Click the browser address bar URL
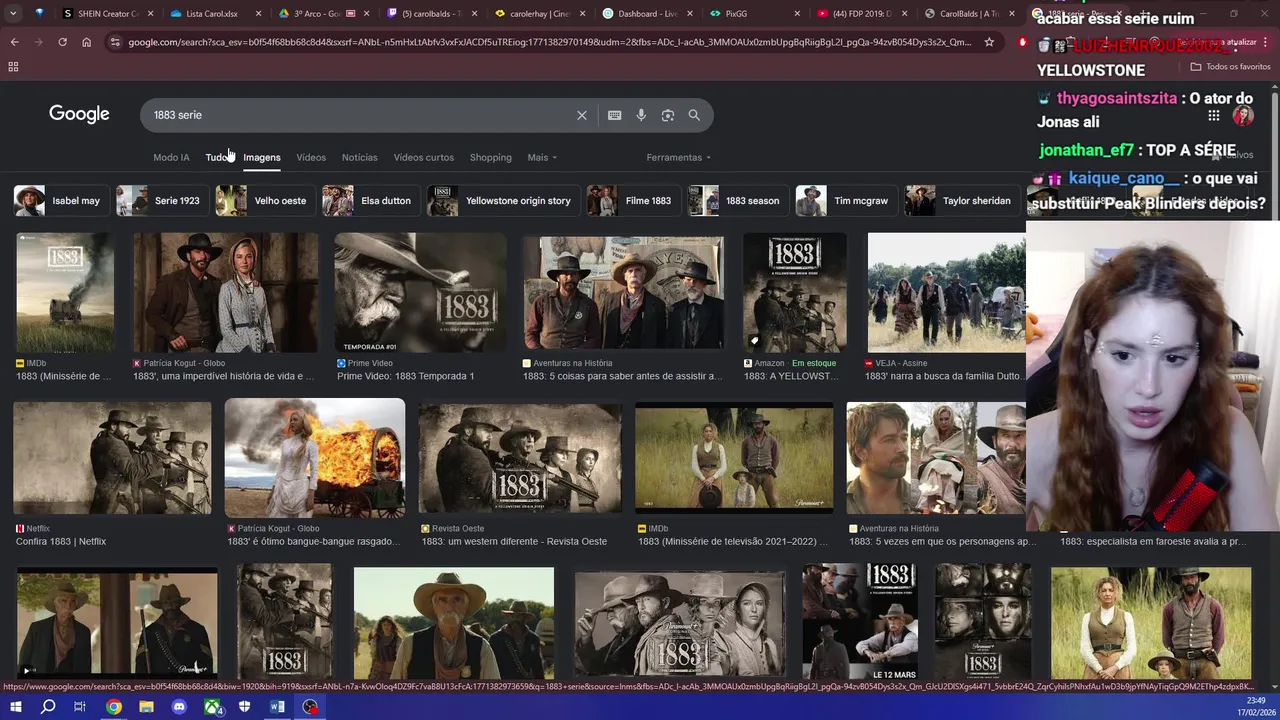Viewport: 1280px width, 720px height. pos(549,42)
